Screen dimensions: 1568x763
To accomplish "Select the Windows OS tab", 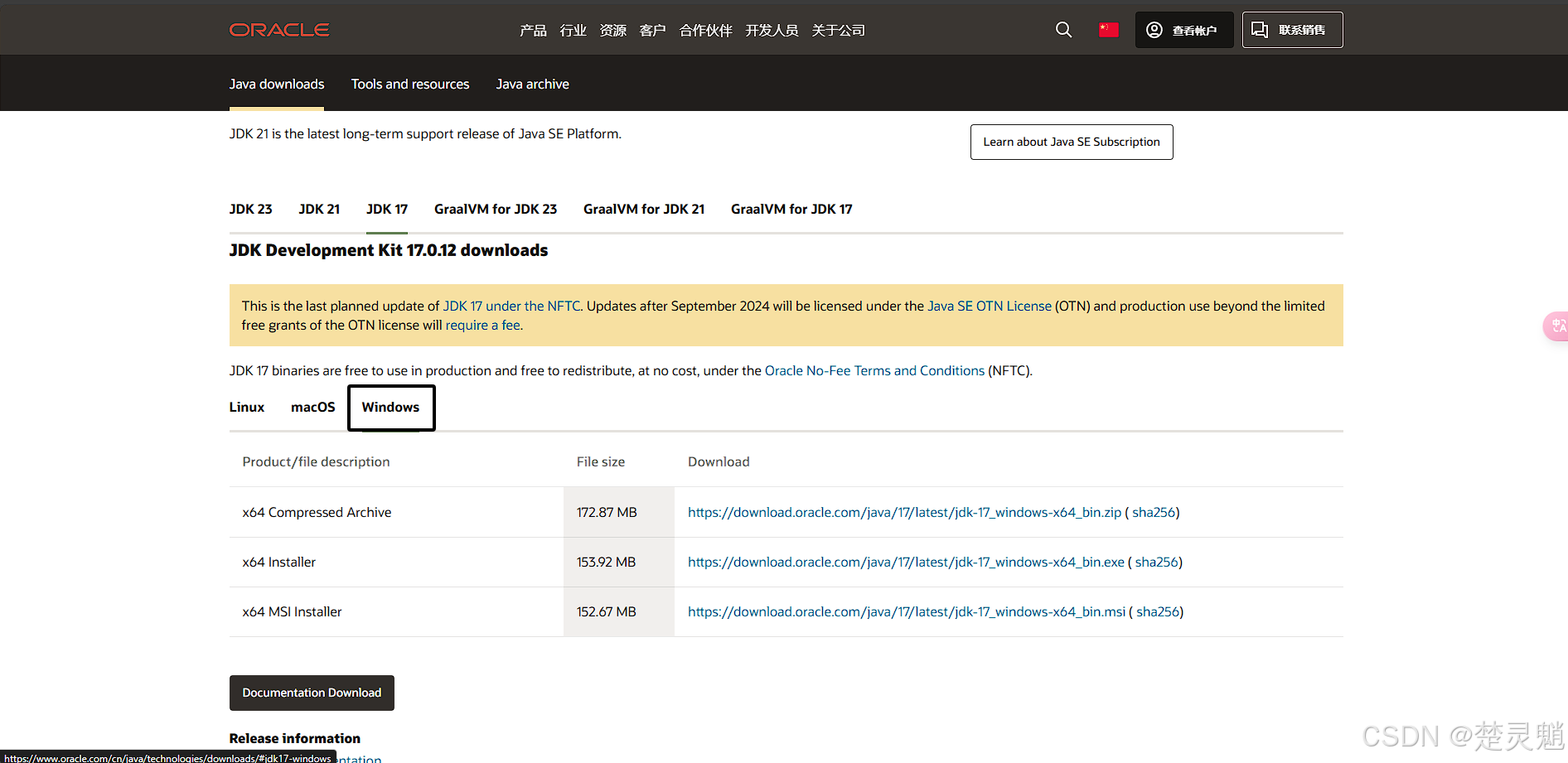I will (391, 408).
